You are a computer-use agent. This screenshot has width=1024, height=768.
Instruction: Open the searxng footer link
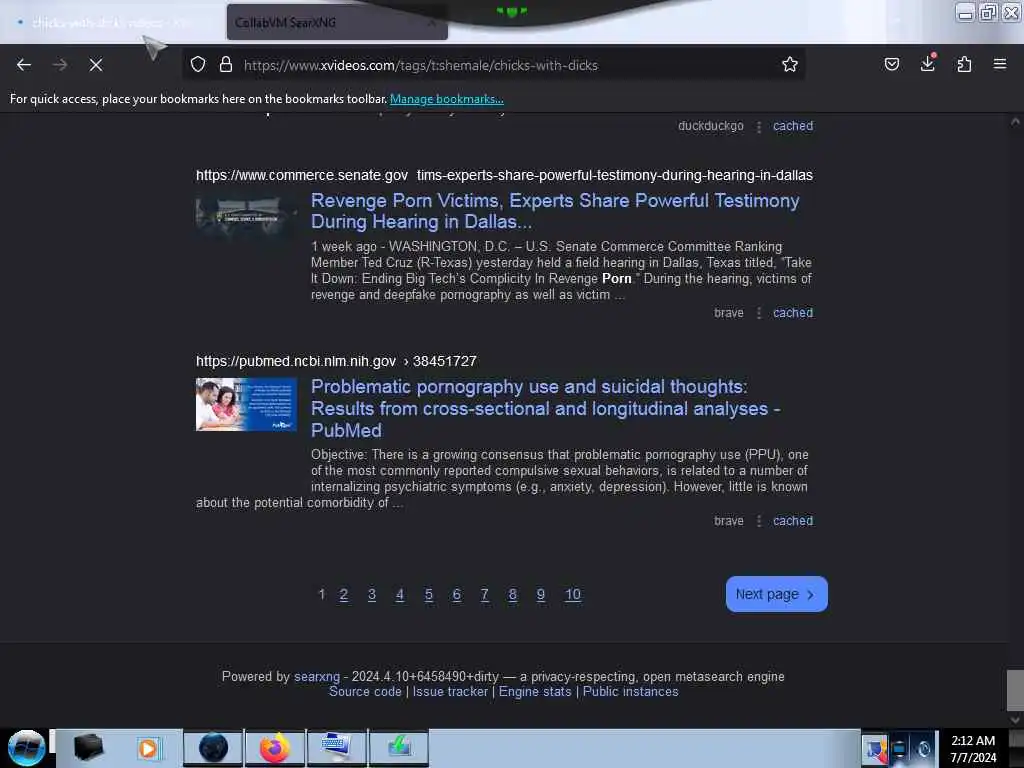click(x=317, y=677)
